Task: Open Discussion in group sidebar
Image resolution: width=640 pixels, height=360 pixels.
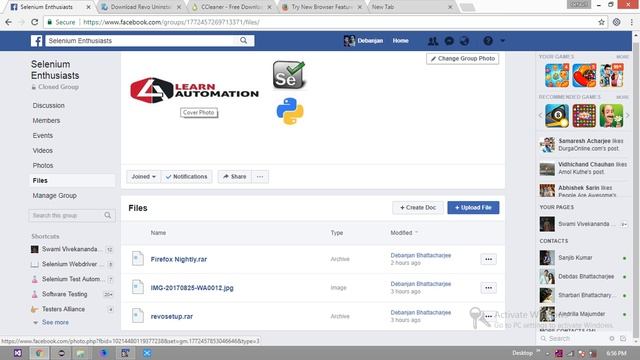Action: 49,105
